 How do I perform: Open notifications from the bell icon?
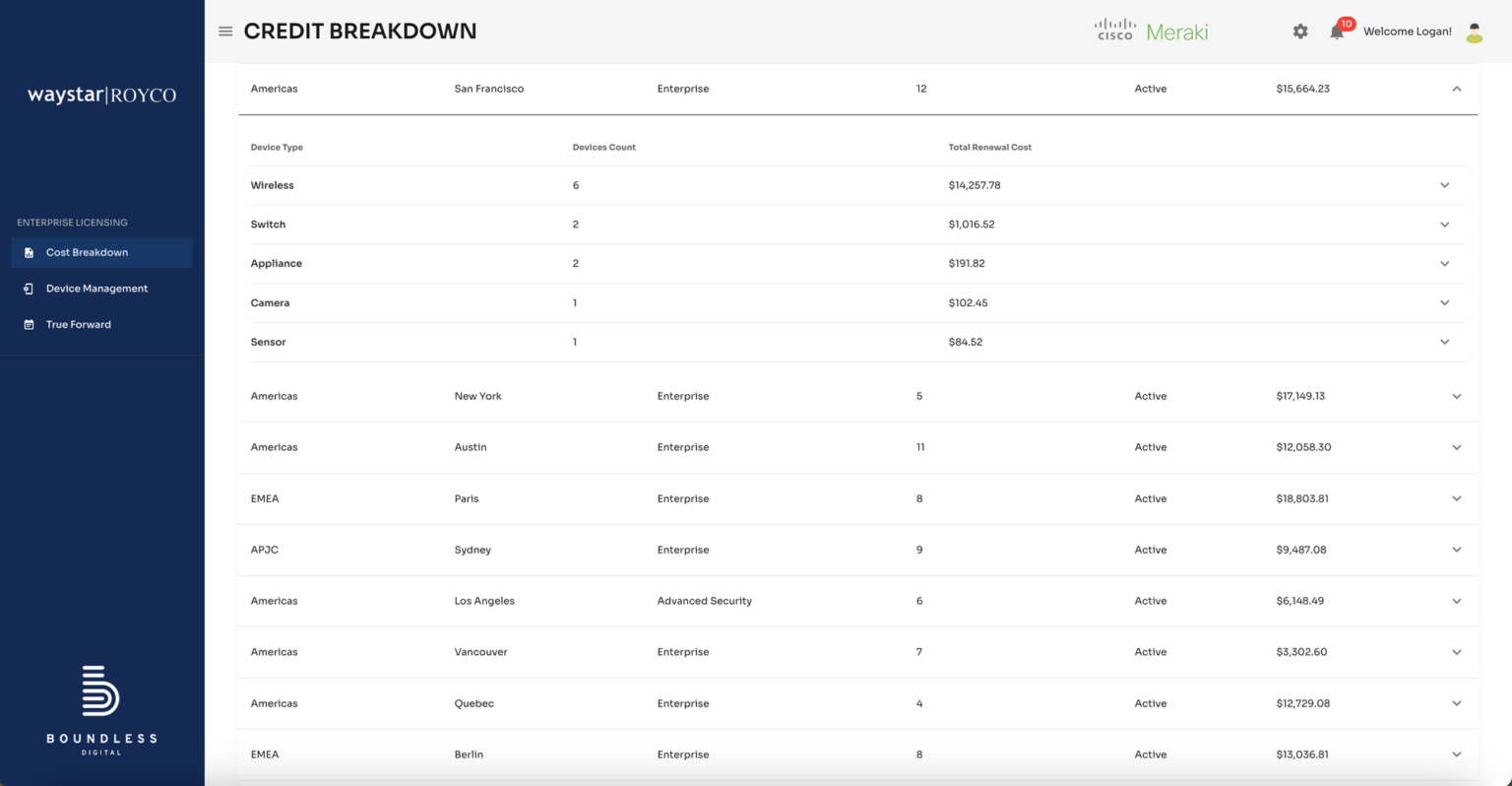click(x=1337, y=32)
